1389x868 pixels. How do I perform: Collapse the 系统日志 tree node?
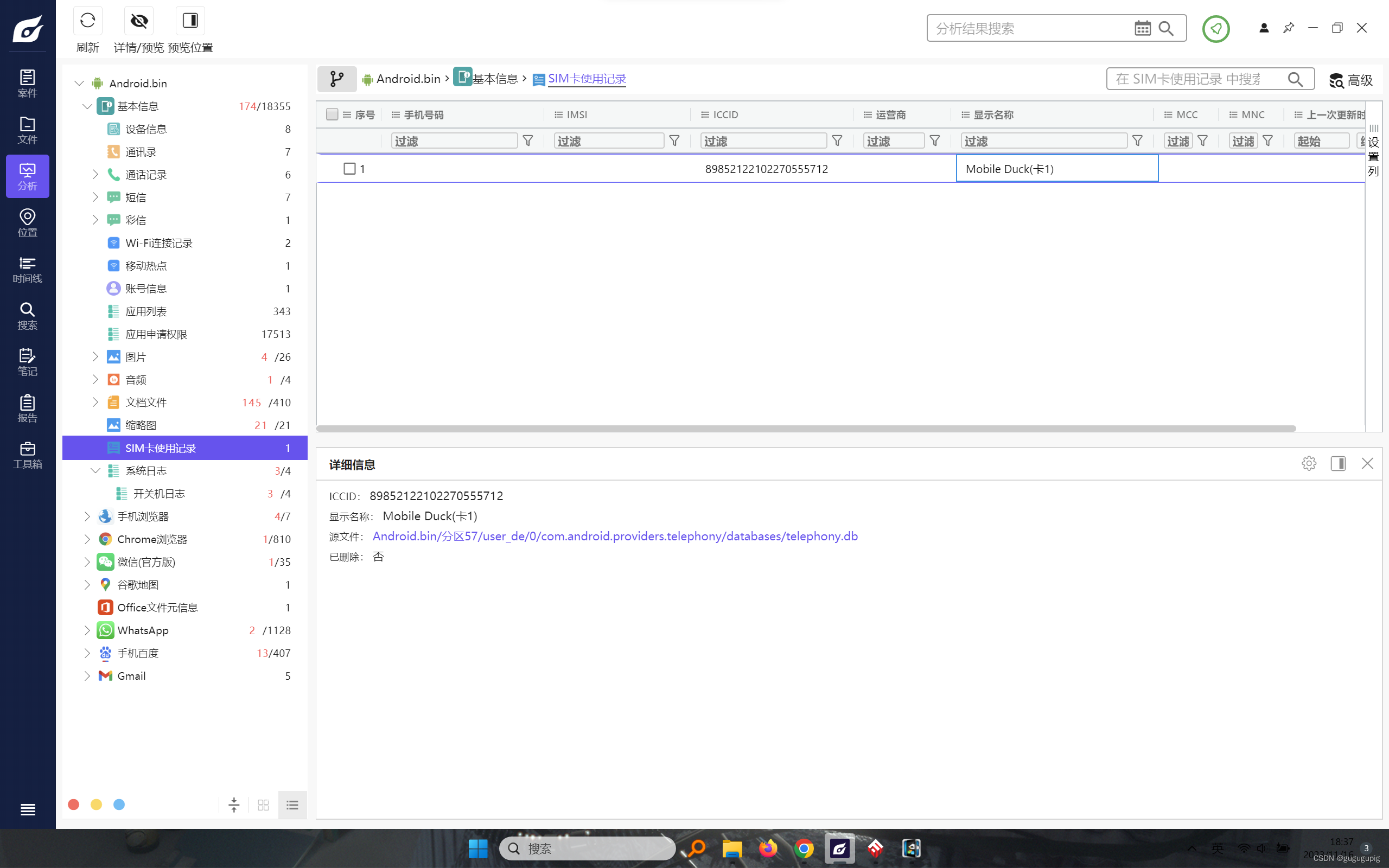(x=95, y=471)
